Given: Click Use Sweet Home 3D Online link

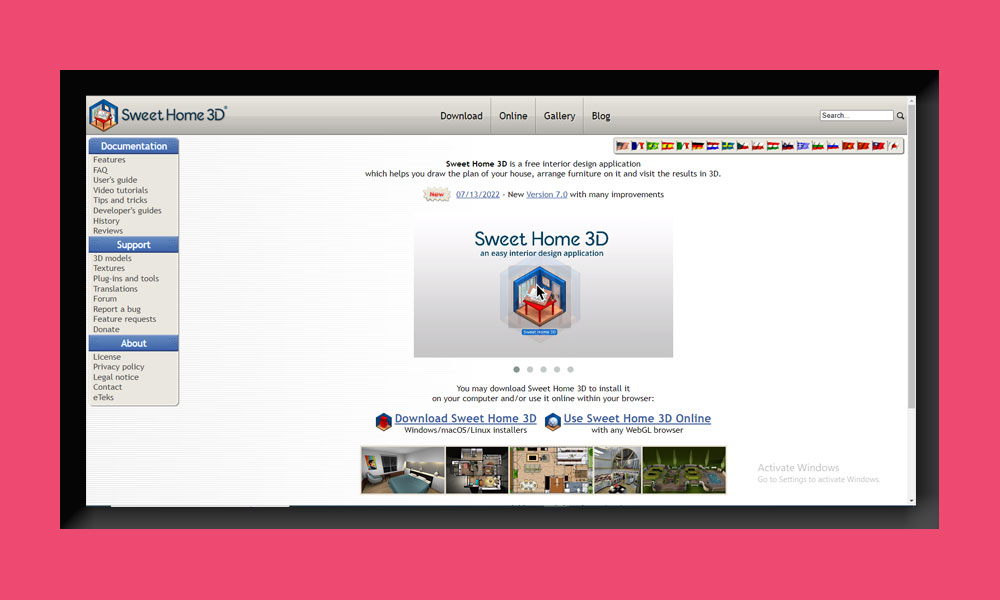Looking at the screenshot, I should click(x=637, y=418).
